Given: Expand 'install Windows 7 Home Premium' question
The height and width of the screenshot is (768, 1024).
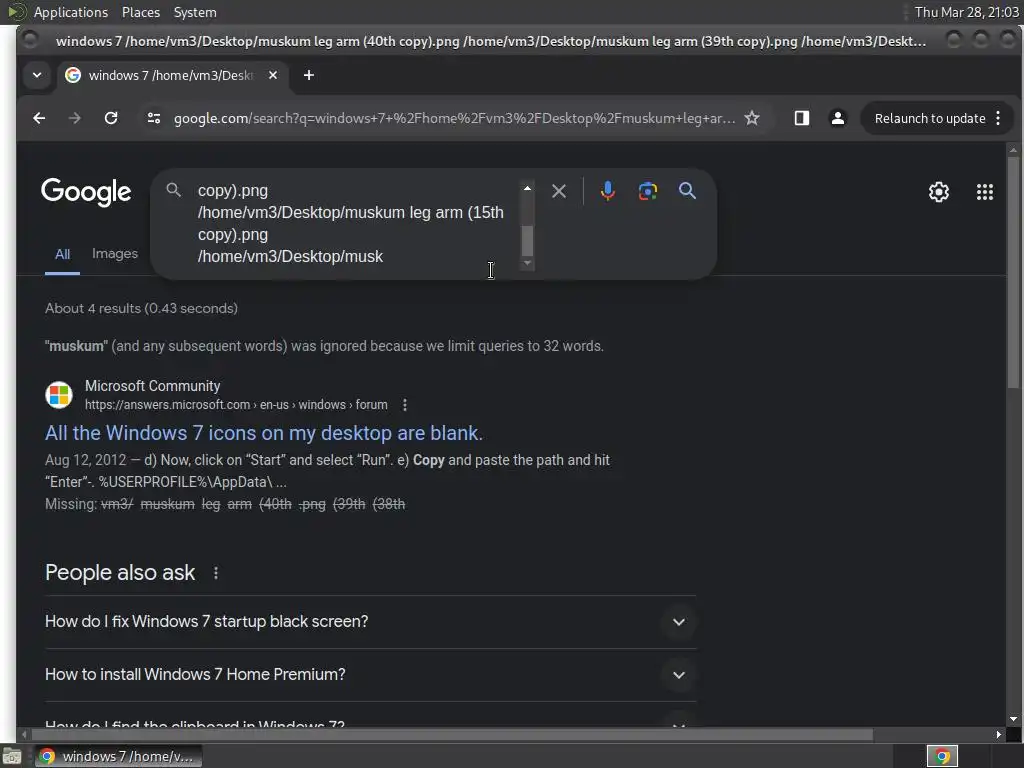Looking at the screenshot, I should tap(370, 675).
